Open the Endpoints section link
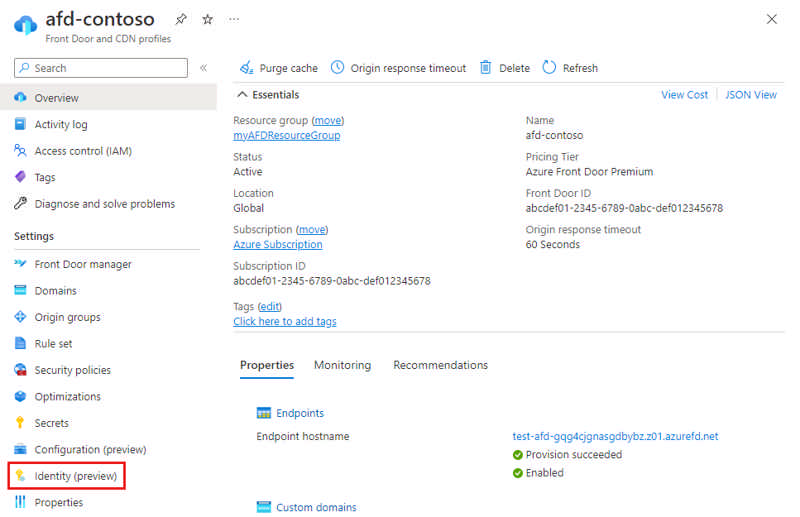The height and width of the screenshot is (517, 800). pyautogui.click(x=300, y=413)
